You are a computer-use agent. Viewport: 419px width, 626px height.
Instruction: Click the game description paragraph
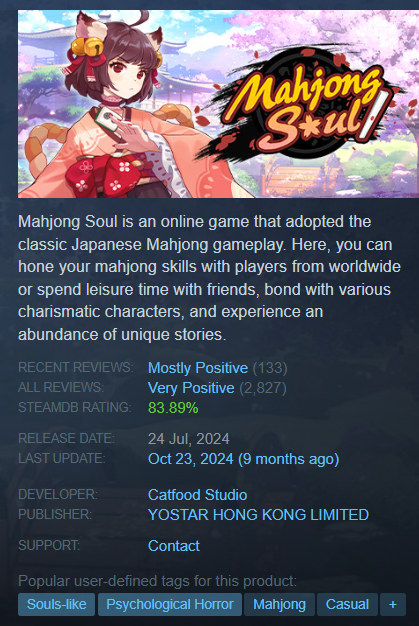click(x=210, y=277)
